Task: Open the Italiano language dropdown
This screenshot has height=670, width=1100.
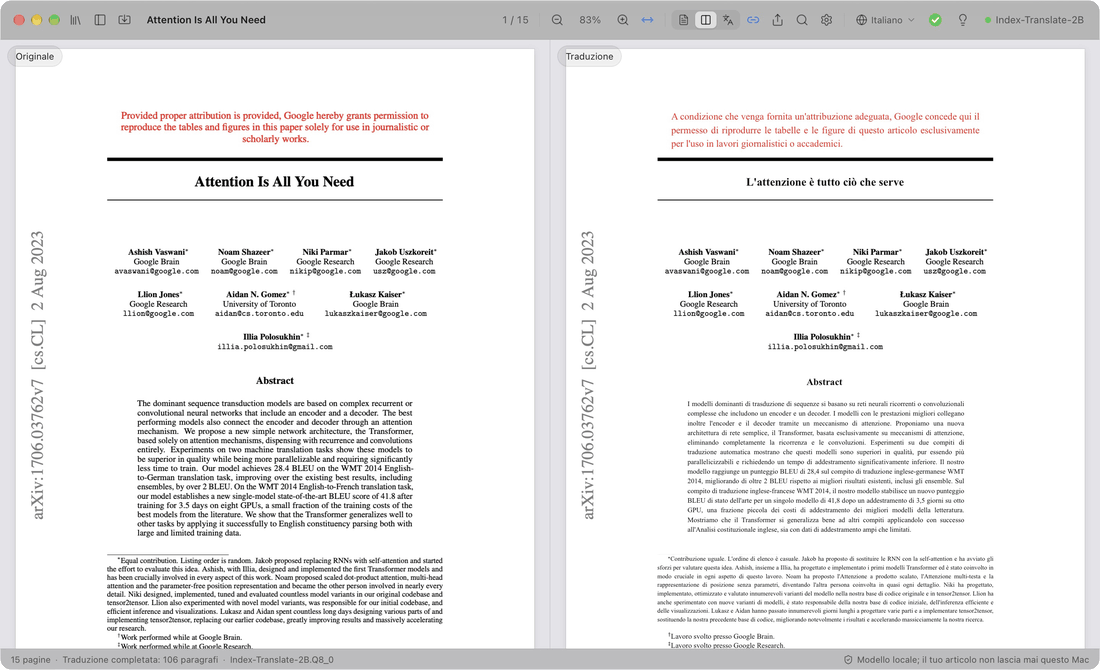Action: coord(885,20)
